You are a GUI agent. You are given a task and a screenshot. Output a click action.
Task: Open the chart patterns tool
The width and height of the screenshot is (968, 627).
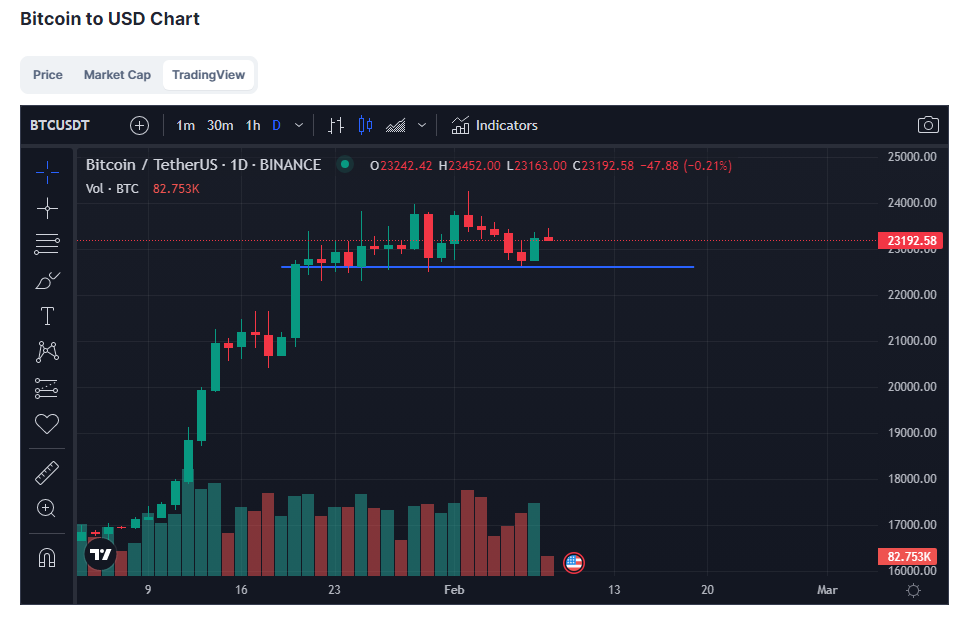click(x=47, y=352)
